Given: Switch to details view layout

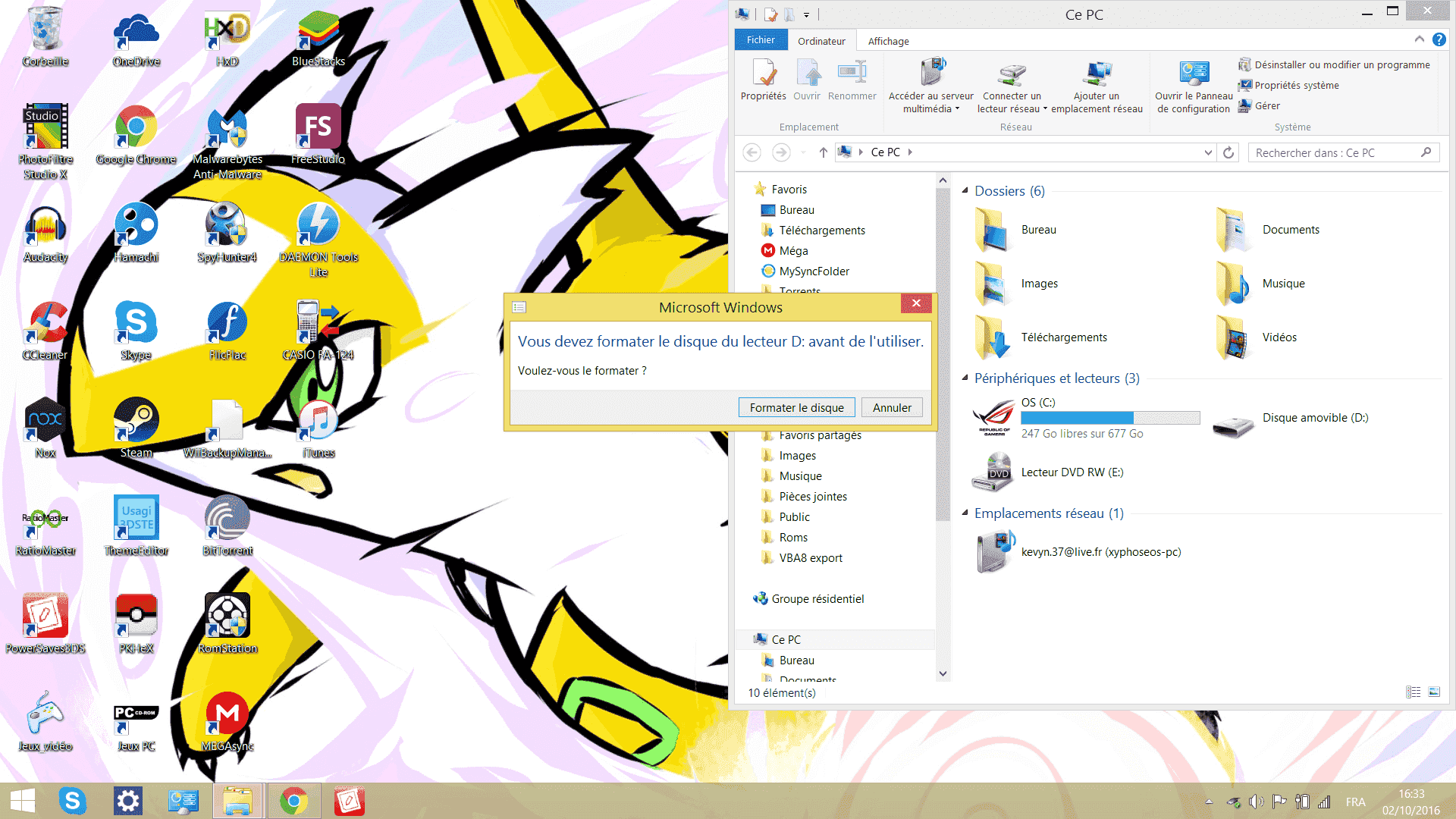Looking at the screenshot, I should pyautogui.click(x=1414, y=692).
